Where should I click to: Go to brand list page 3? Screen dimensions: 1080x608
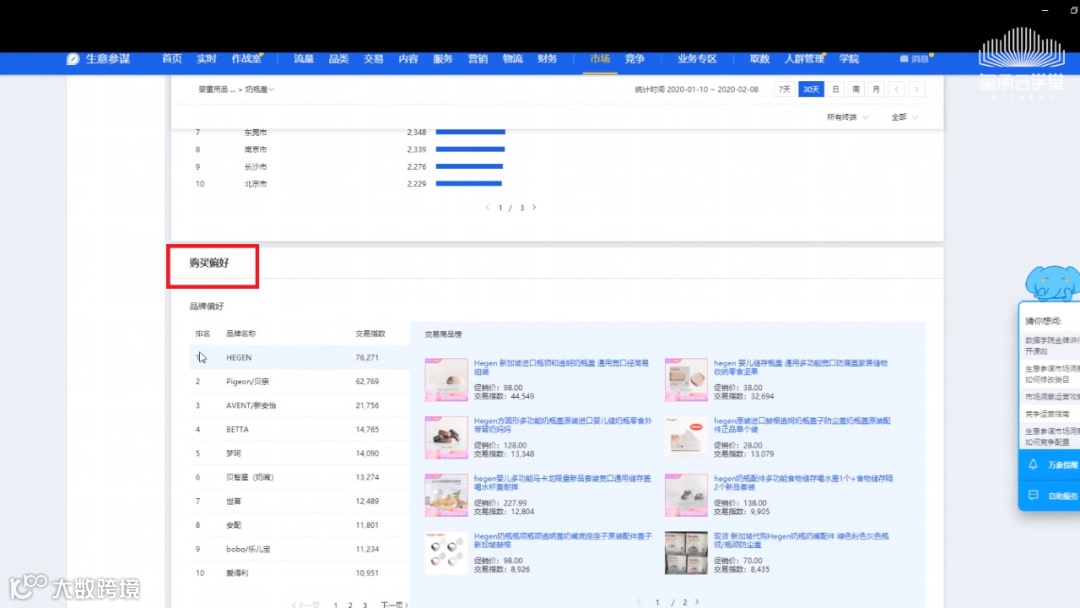point(364,605)
